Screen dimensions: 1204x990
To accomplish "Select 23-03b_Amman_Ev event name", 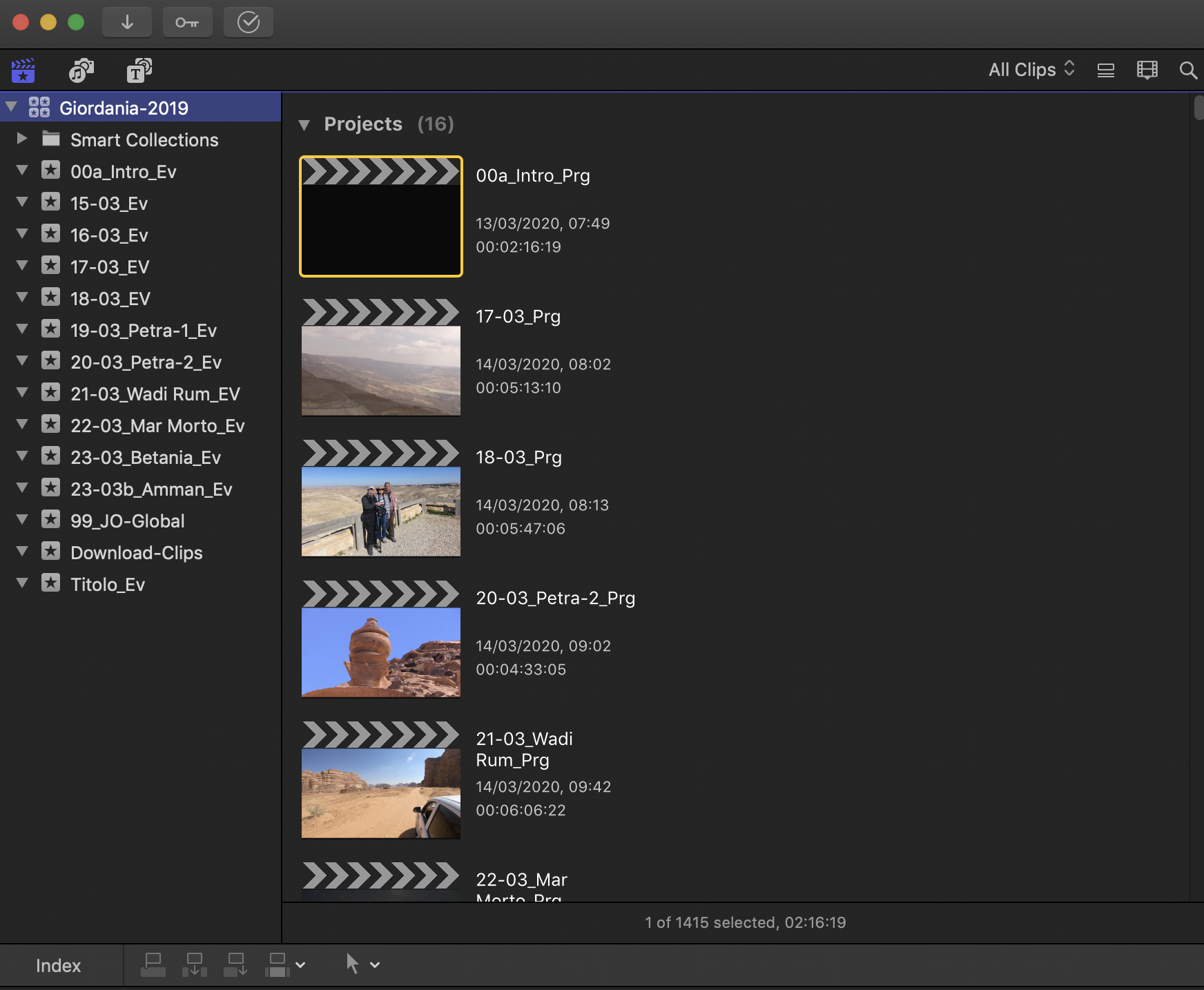I will point(151,489).
